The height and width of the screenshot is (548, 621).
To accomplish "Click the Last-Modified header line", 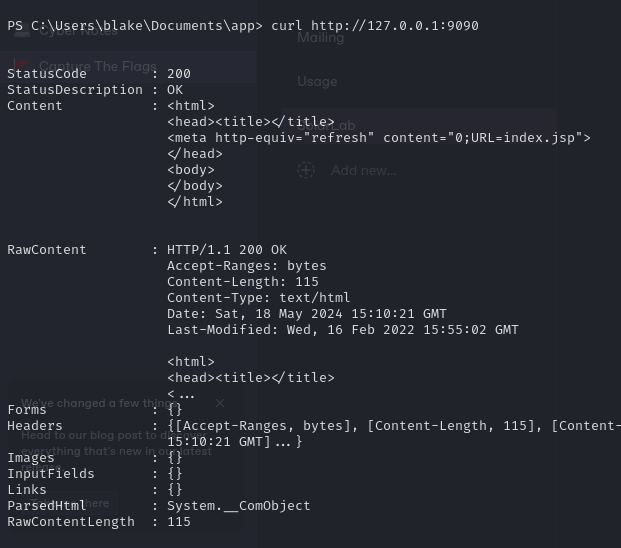I will [x=343, y=329].
